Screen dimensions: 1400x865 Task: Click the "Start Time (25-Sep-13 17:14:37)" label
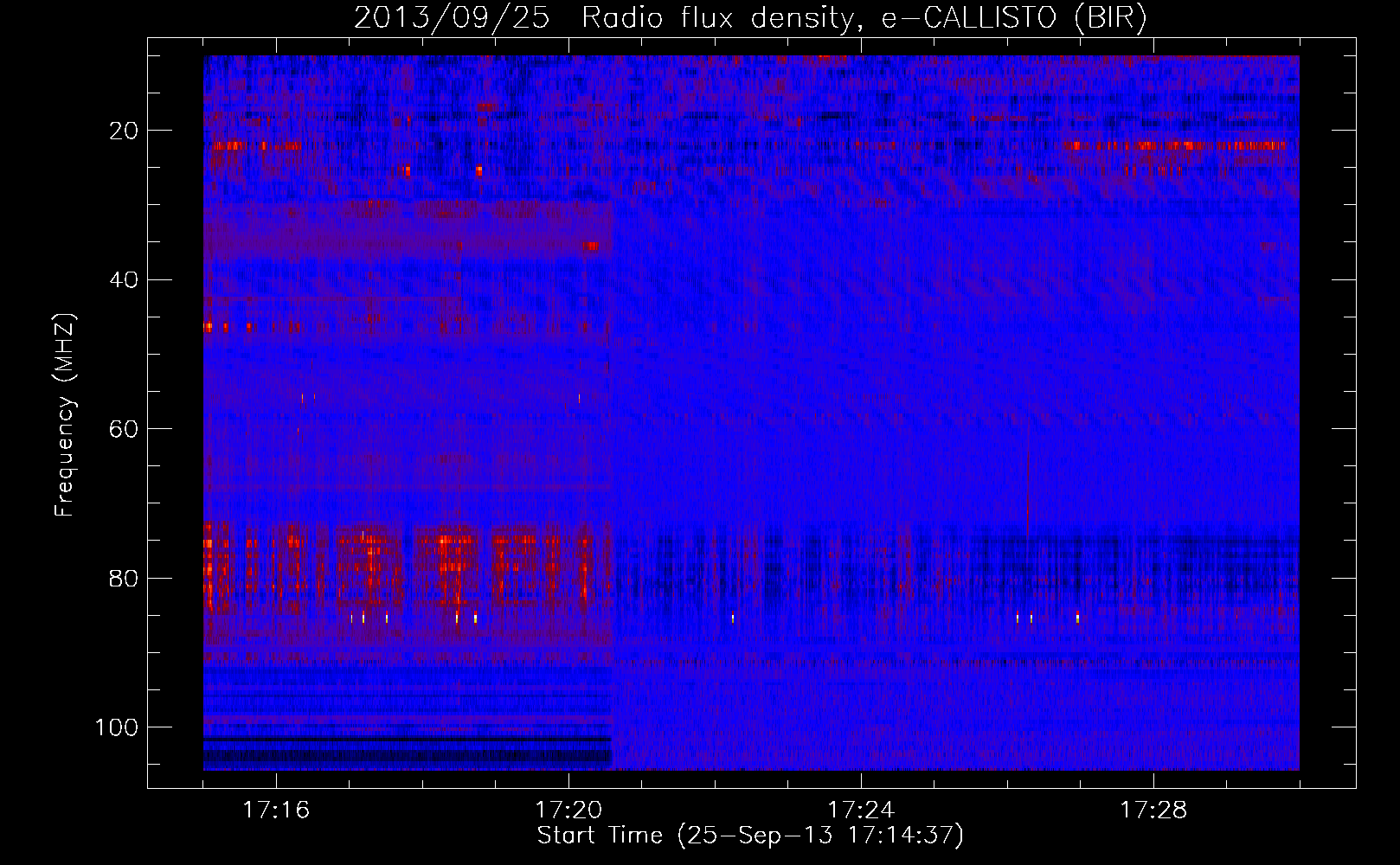coord(750,836)
